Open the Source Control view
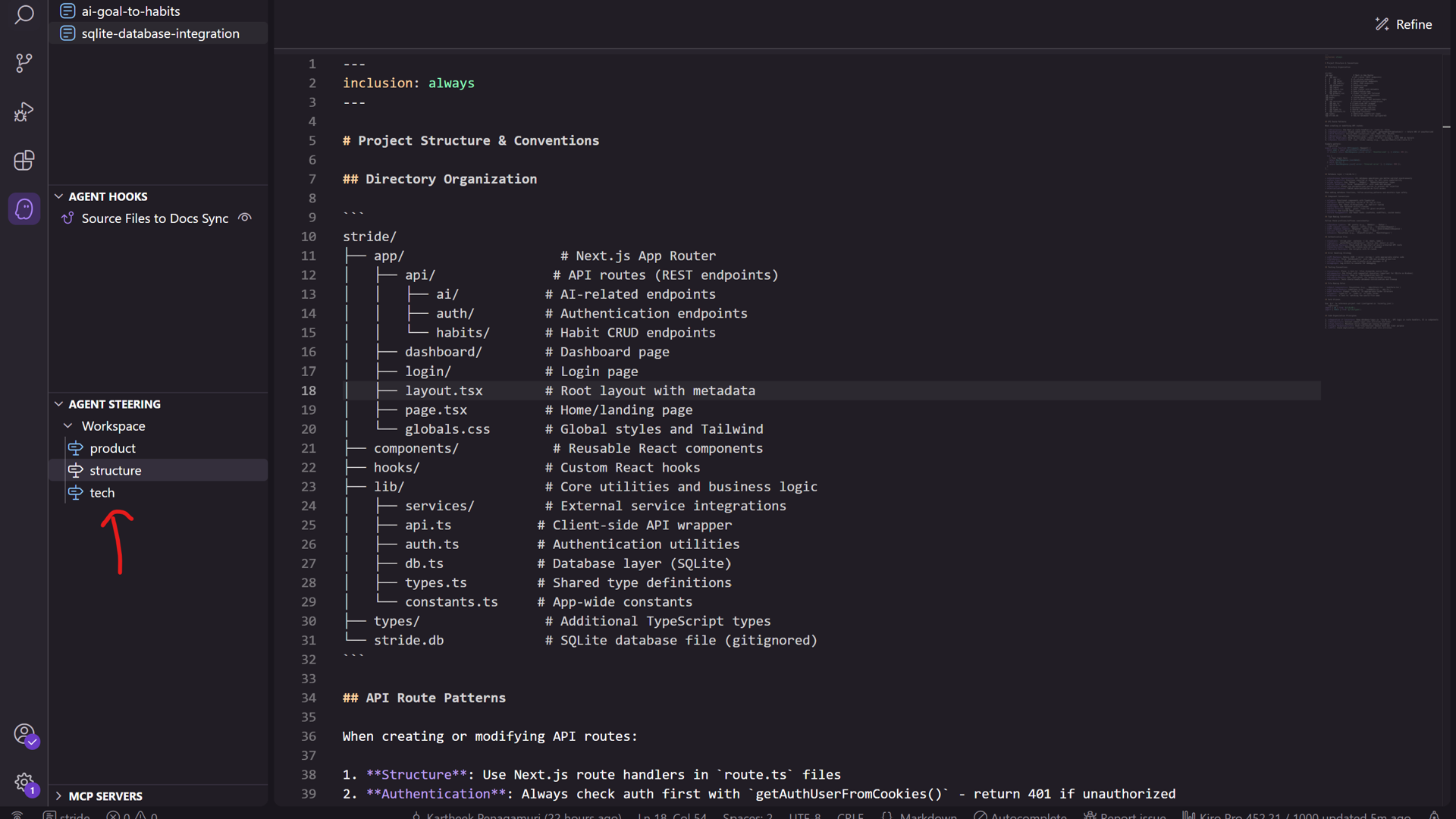 tap(24, 63)
